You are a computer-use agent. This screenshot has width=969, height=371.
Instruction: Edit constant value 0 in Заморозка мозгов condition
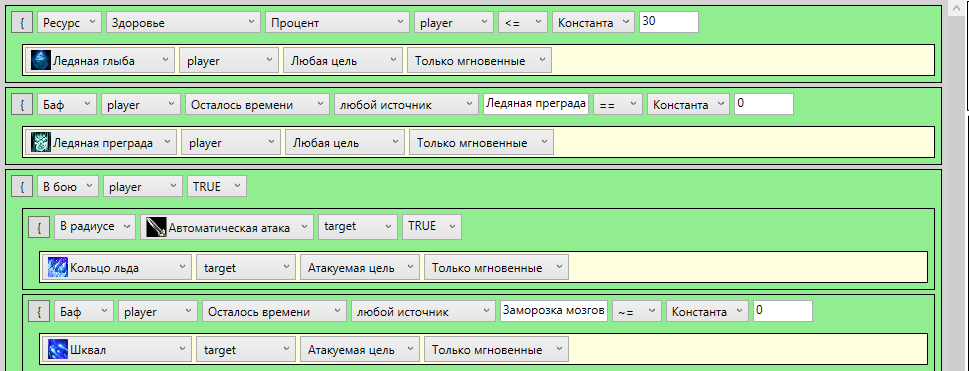(782, 311)
